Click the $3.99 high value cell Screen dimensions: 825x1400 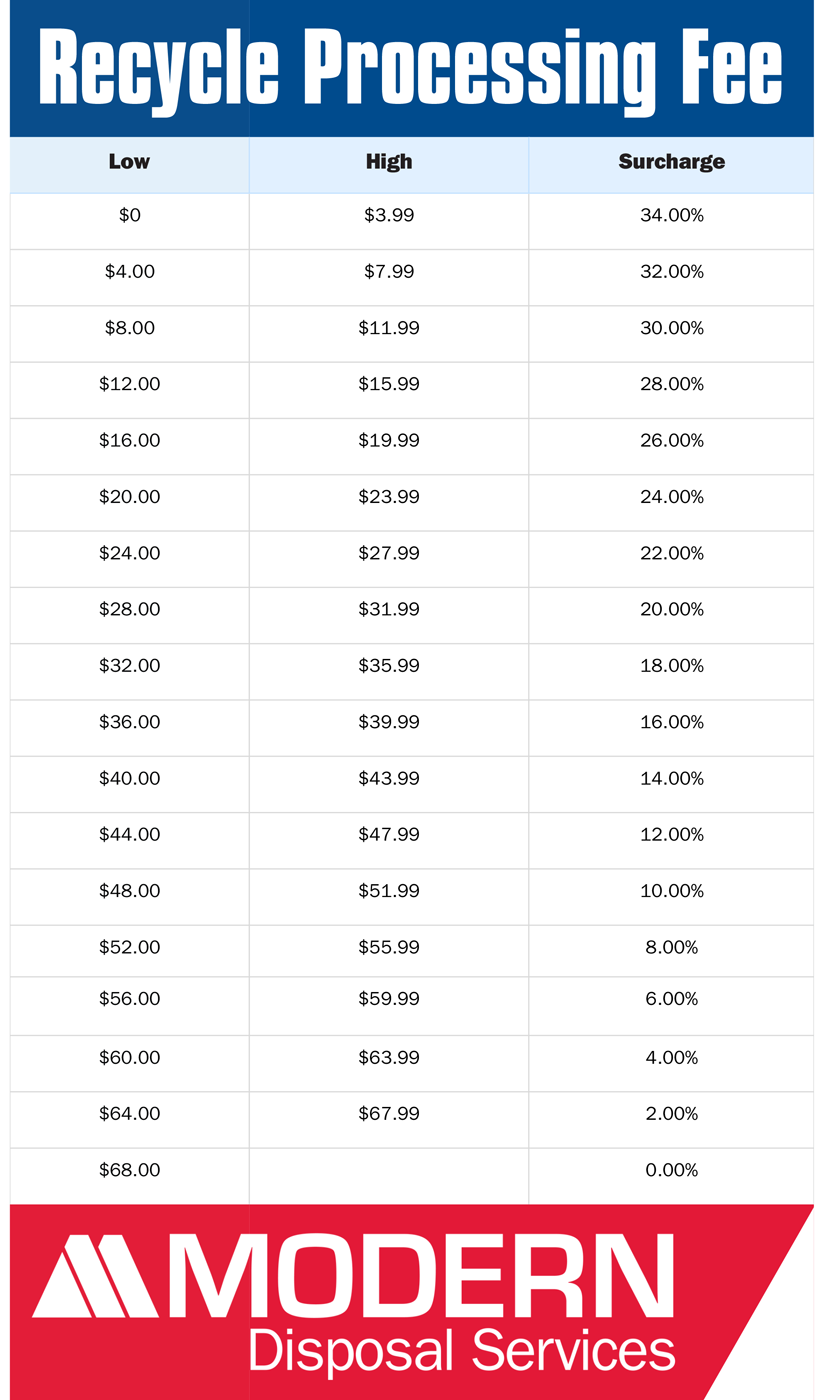tap(389, 215)
